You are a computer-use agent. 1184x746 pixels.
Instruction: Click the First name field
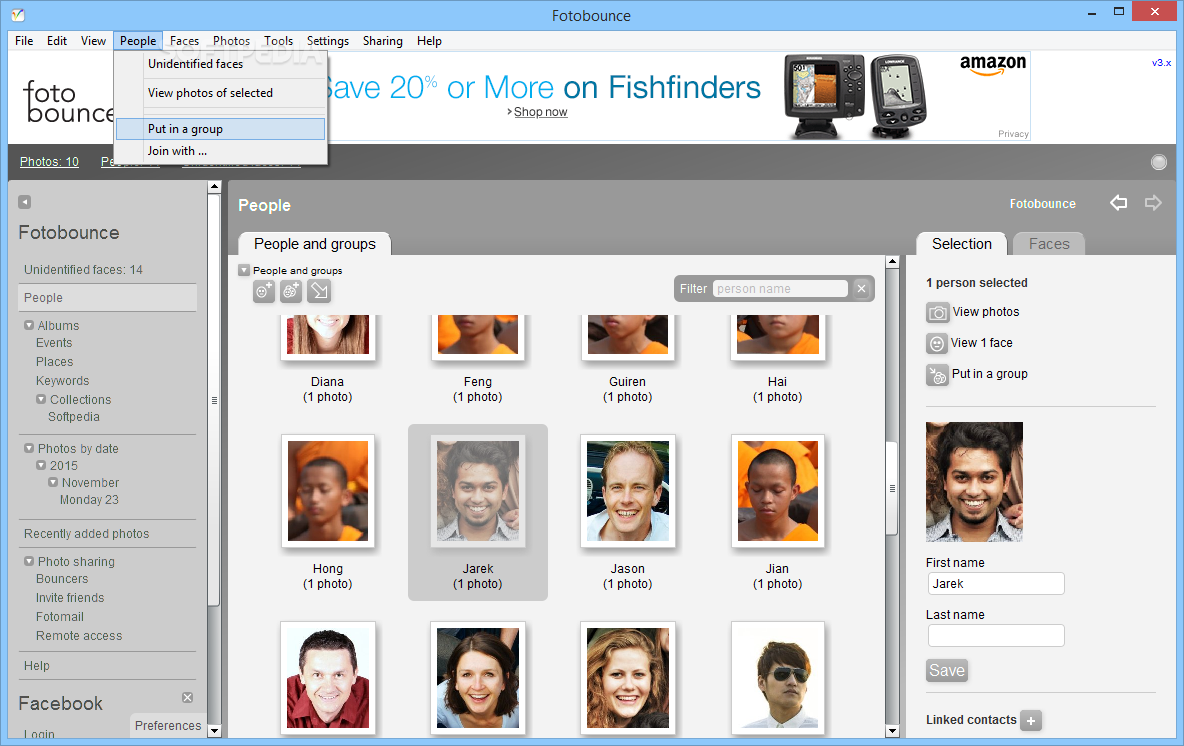[996, 584]
